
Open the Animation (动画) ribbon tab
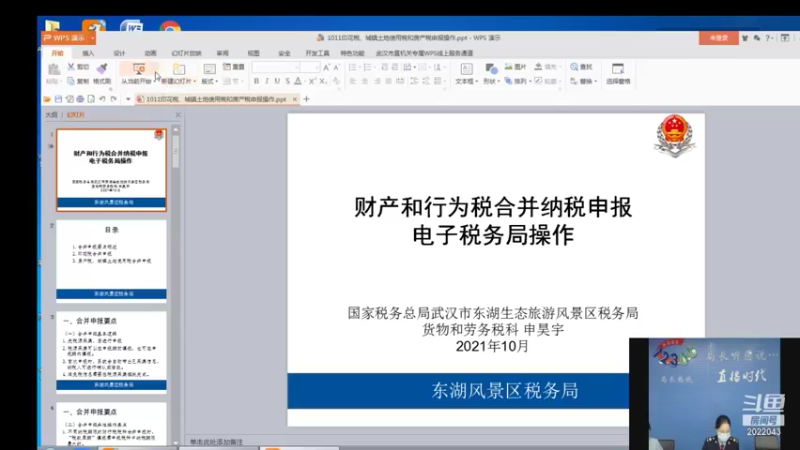click(150, 53)
